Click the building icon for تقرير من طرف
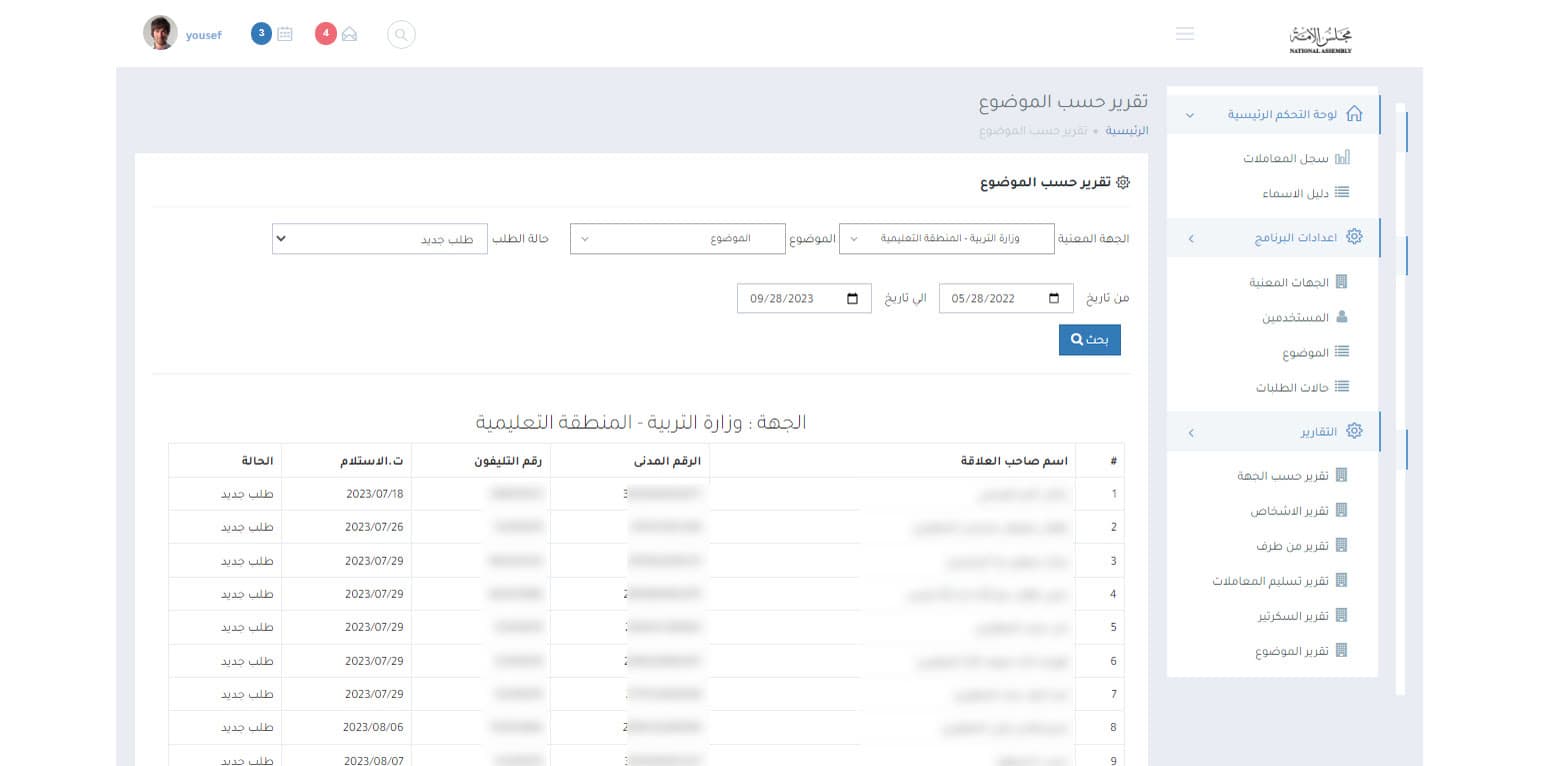Image resolution: width=1568 pixels, height=766 pixels. pyautogui.click(x=1342, y=545)
